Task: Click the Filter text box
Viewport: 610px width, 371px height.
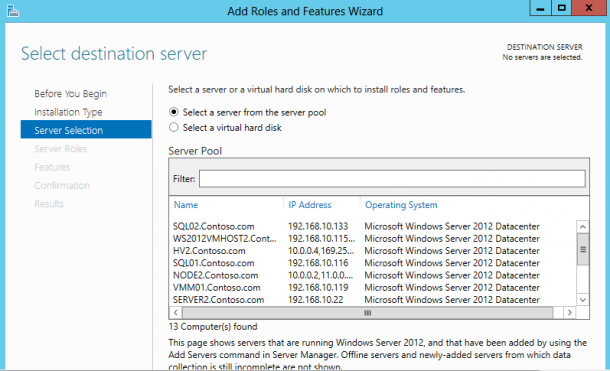Action: [392, 179]
